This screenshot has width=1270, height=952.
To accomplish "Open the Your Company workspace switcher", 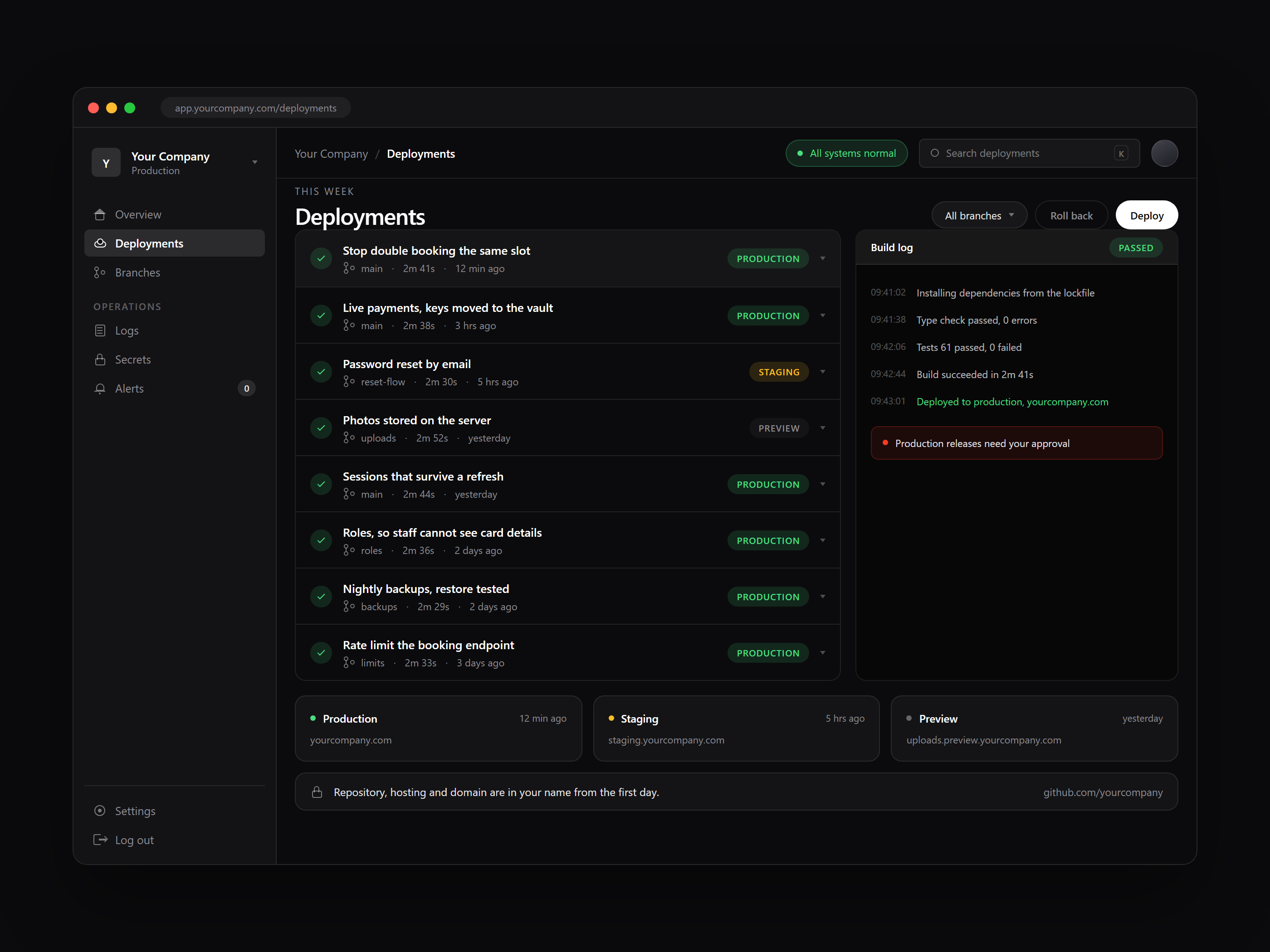I will click(x=175, y=163).
